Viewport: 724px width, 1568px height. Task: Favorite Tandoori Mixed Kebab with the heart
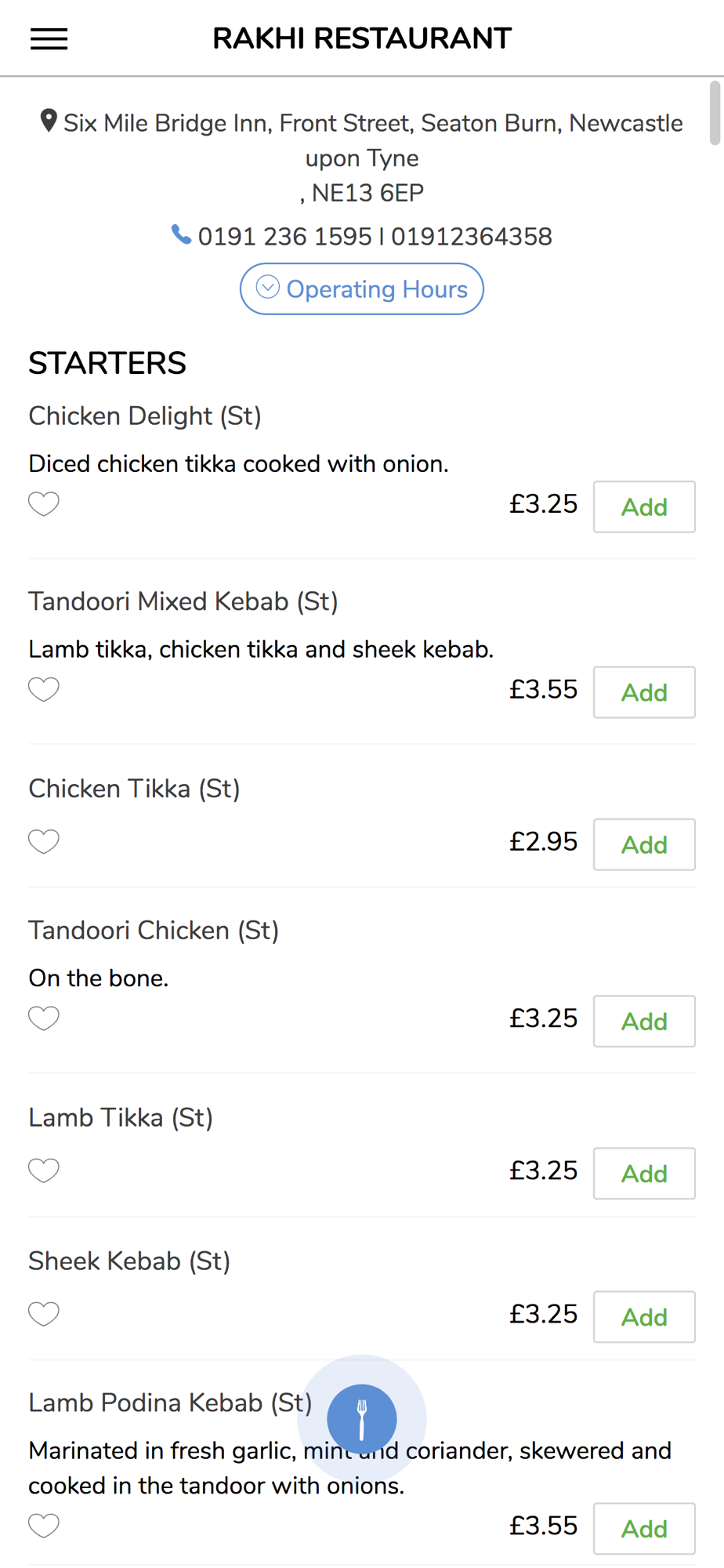(44, 690)
